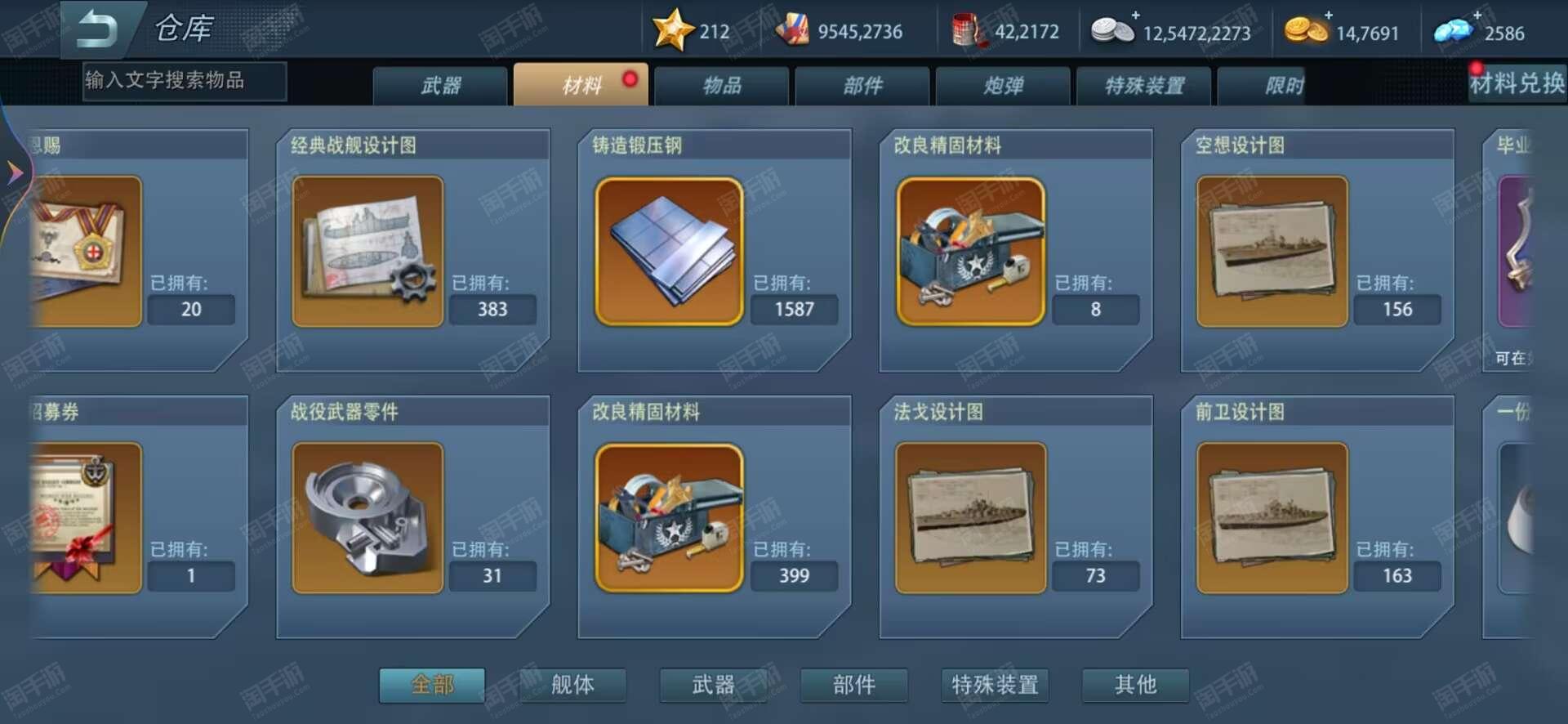Select the 法戈设计图 ship blueprint icon
1568x724 pixels.
click(970, 518)
